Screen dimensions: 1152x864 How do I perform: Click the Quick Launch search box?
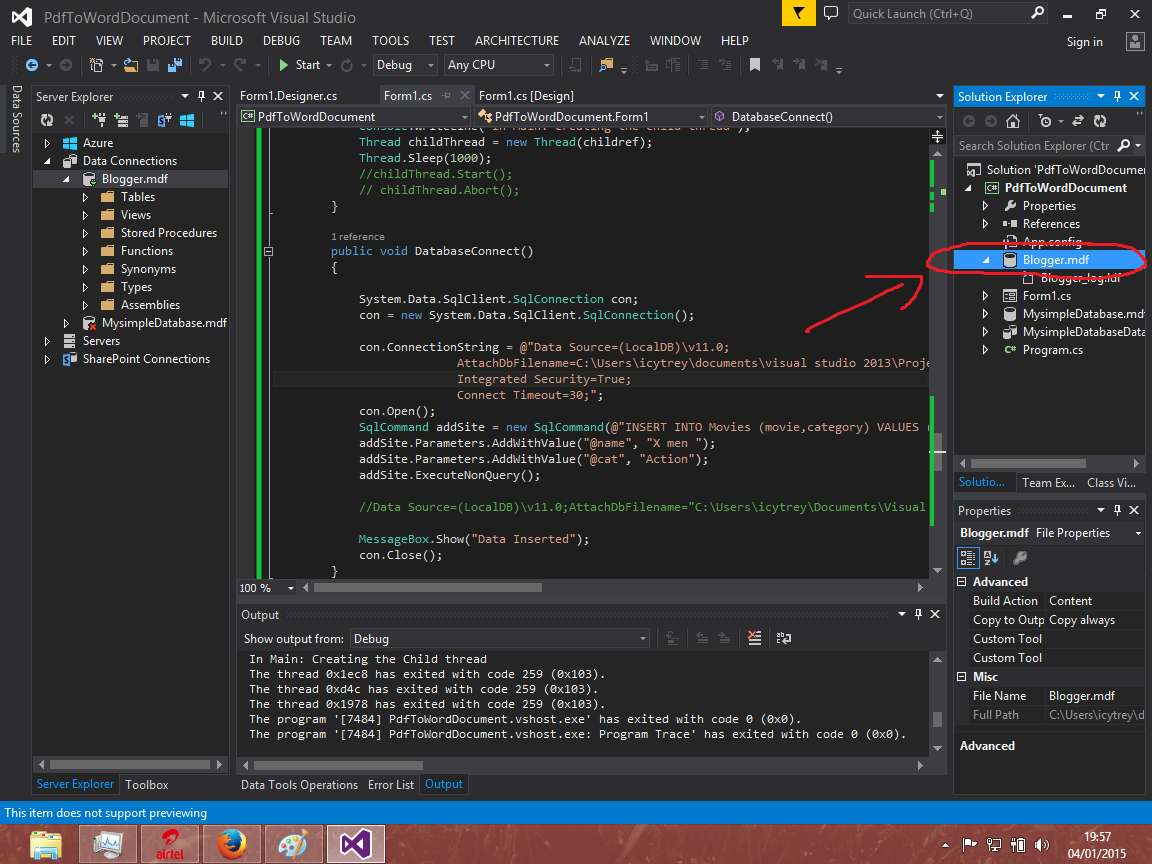point(948,13)
